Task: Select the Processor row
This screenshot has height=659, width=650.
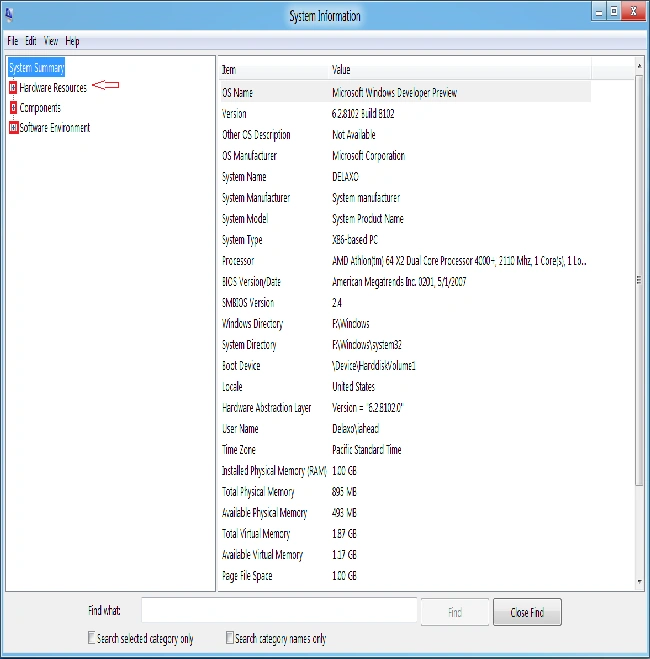Action: (405, 261)
